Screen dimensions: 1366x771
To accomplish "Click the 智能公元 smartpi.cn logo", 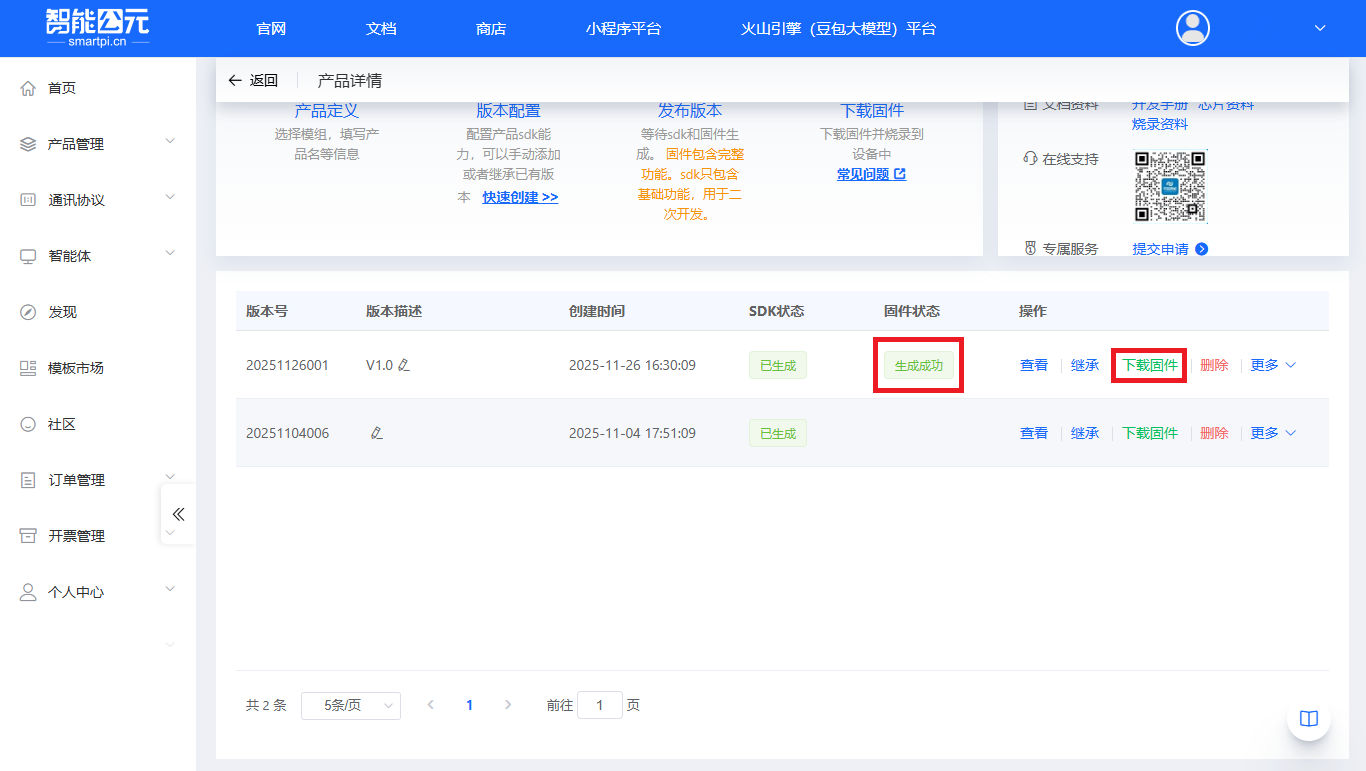I will point(97,28).
